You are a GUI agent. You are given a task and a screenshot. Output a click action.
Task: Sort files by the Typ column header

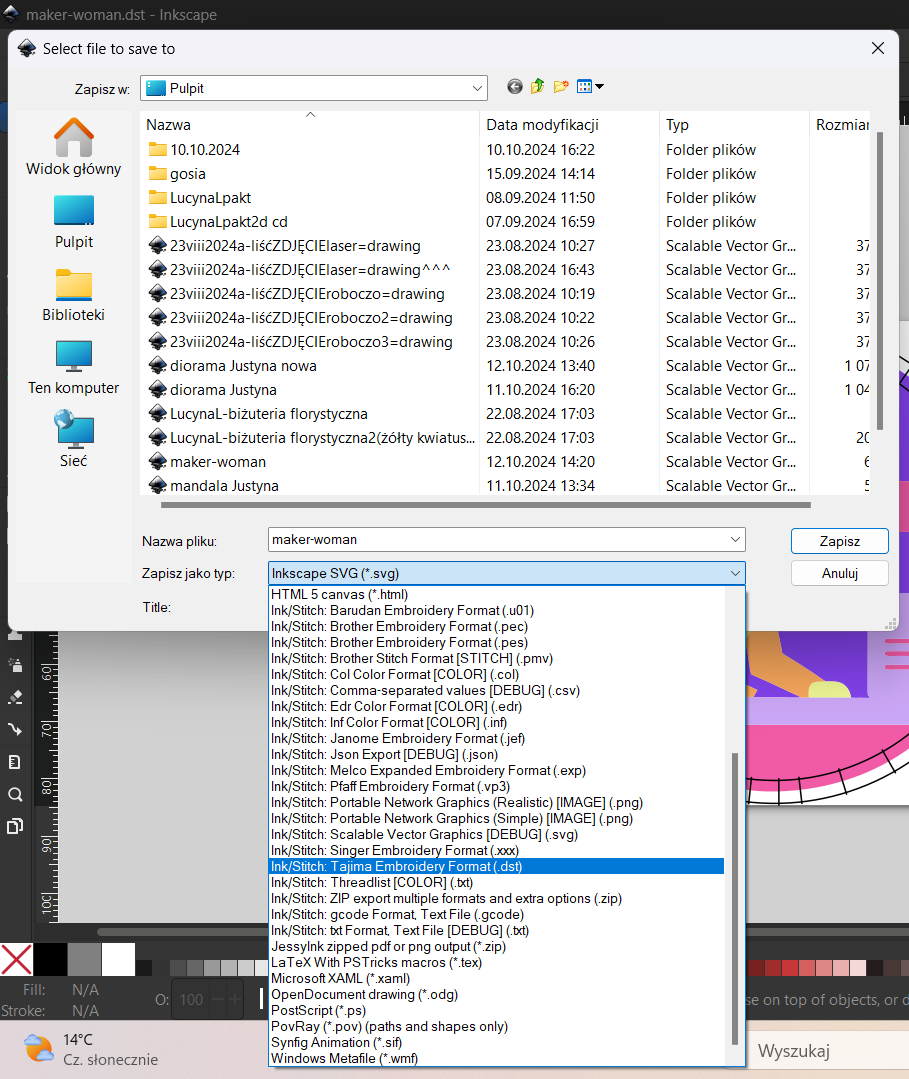(x=734, y=125)
